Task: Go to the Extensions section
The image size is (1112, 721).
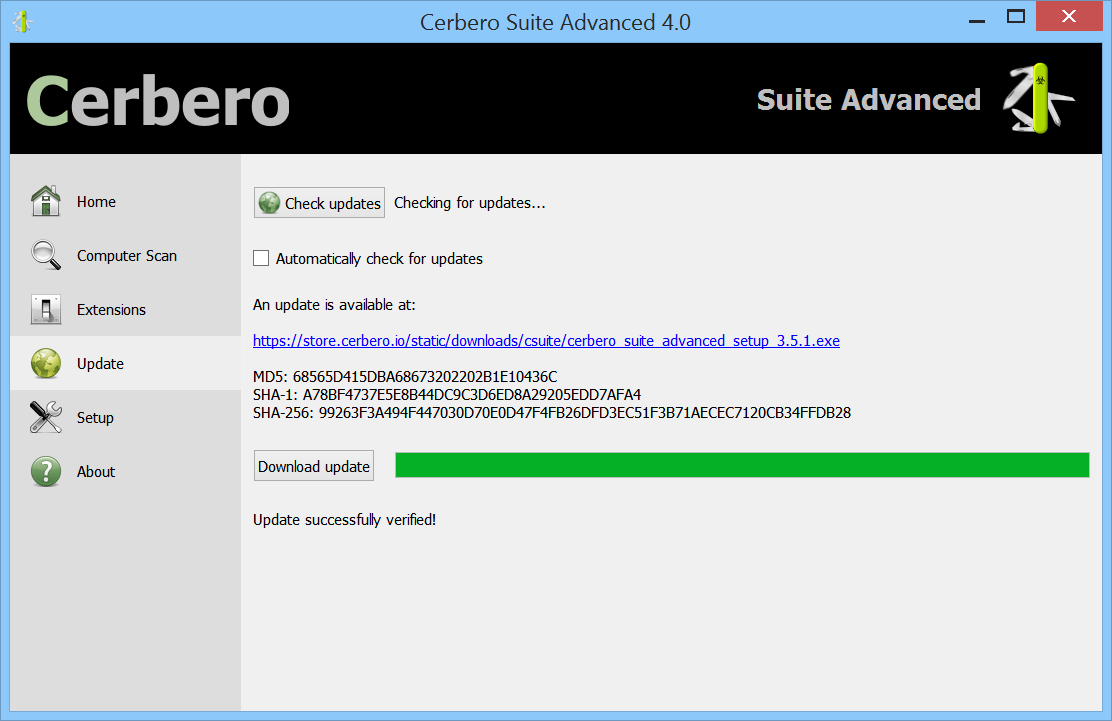Action: coord(111,310)
